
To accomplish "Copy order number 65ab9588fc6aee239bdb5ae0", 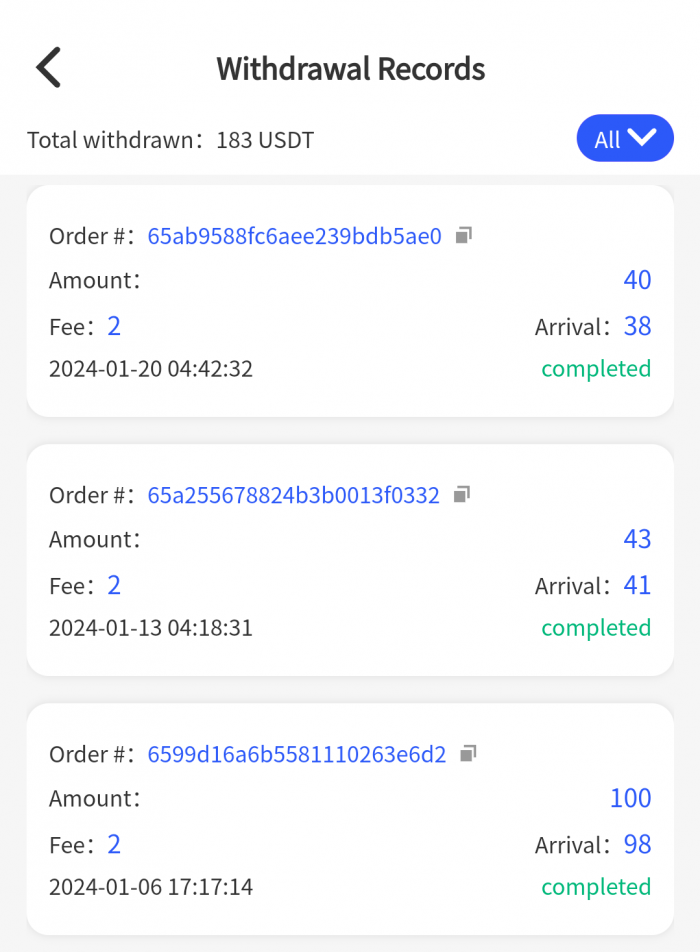I will click(x=463, y=236).
